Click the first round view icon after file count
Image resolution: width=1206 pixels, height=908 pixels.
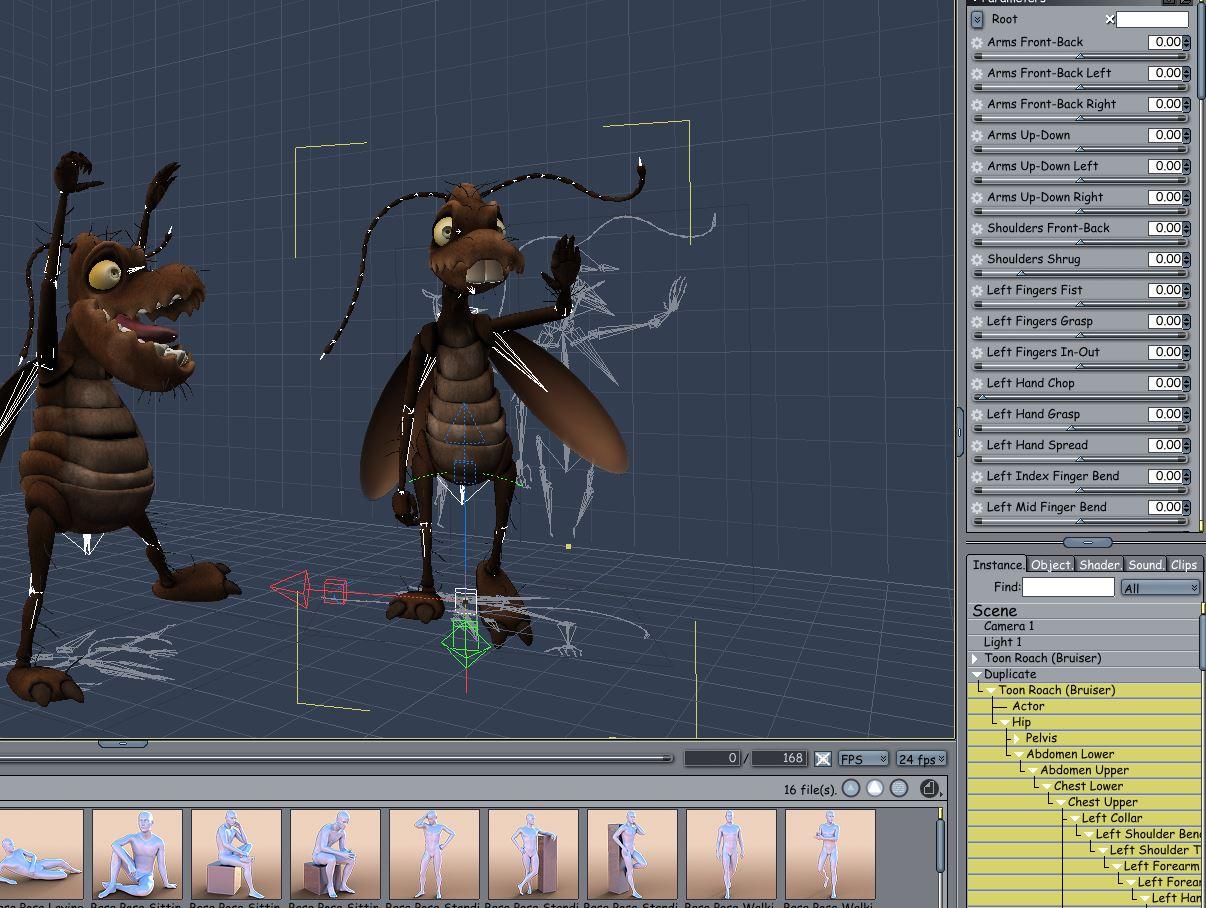(851, 789)
